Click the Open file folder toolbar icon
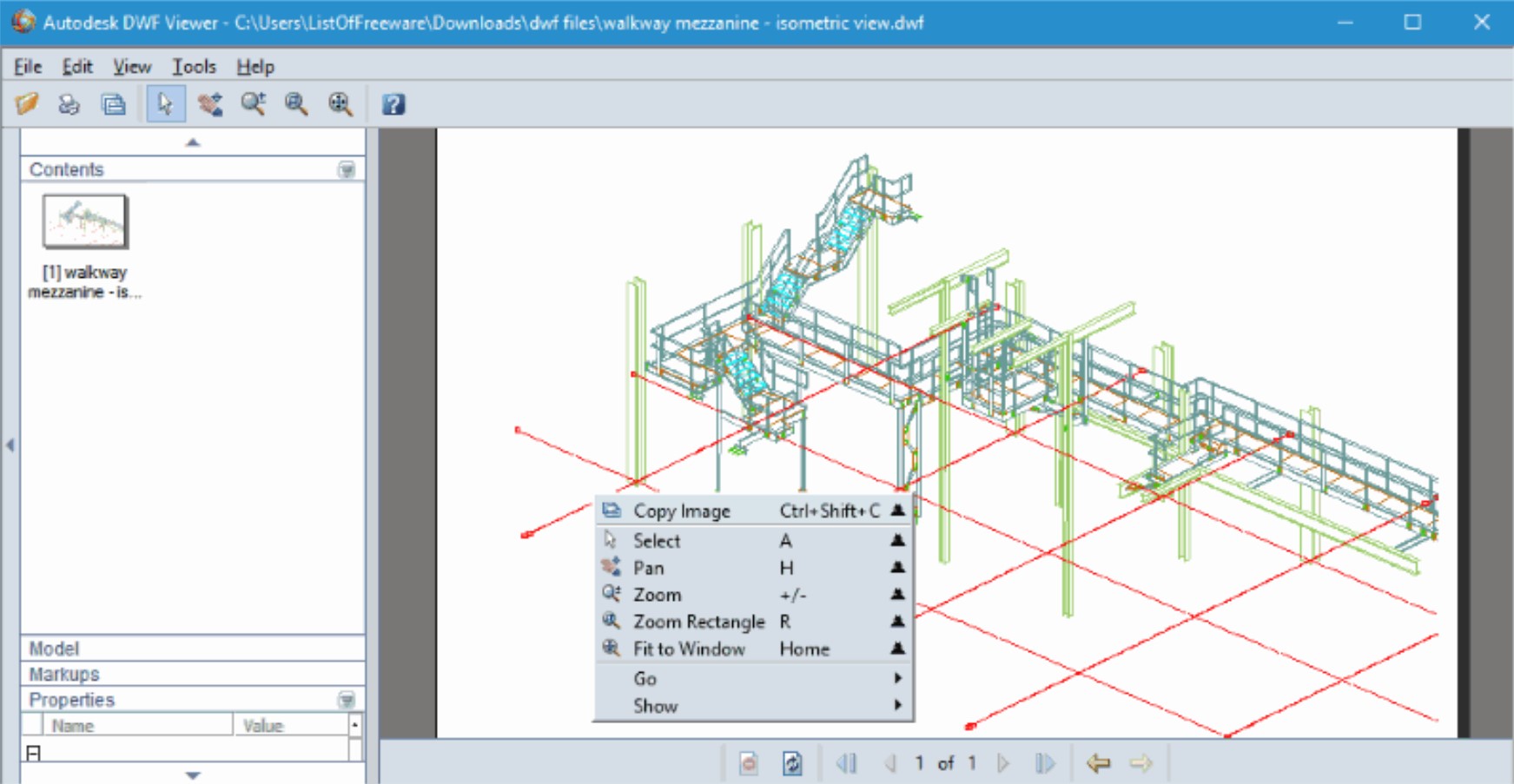 click(27, 104)
